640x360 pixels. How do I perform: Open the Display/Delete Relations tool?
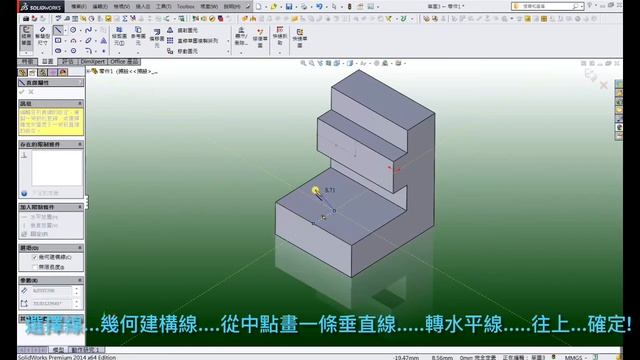(x=241, y=36)
